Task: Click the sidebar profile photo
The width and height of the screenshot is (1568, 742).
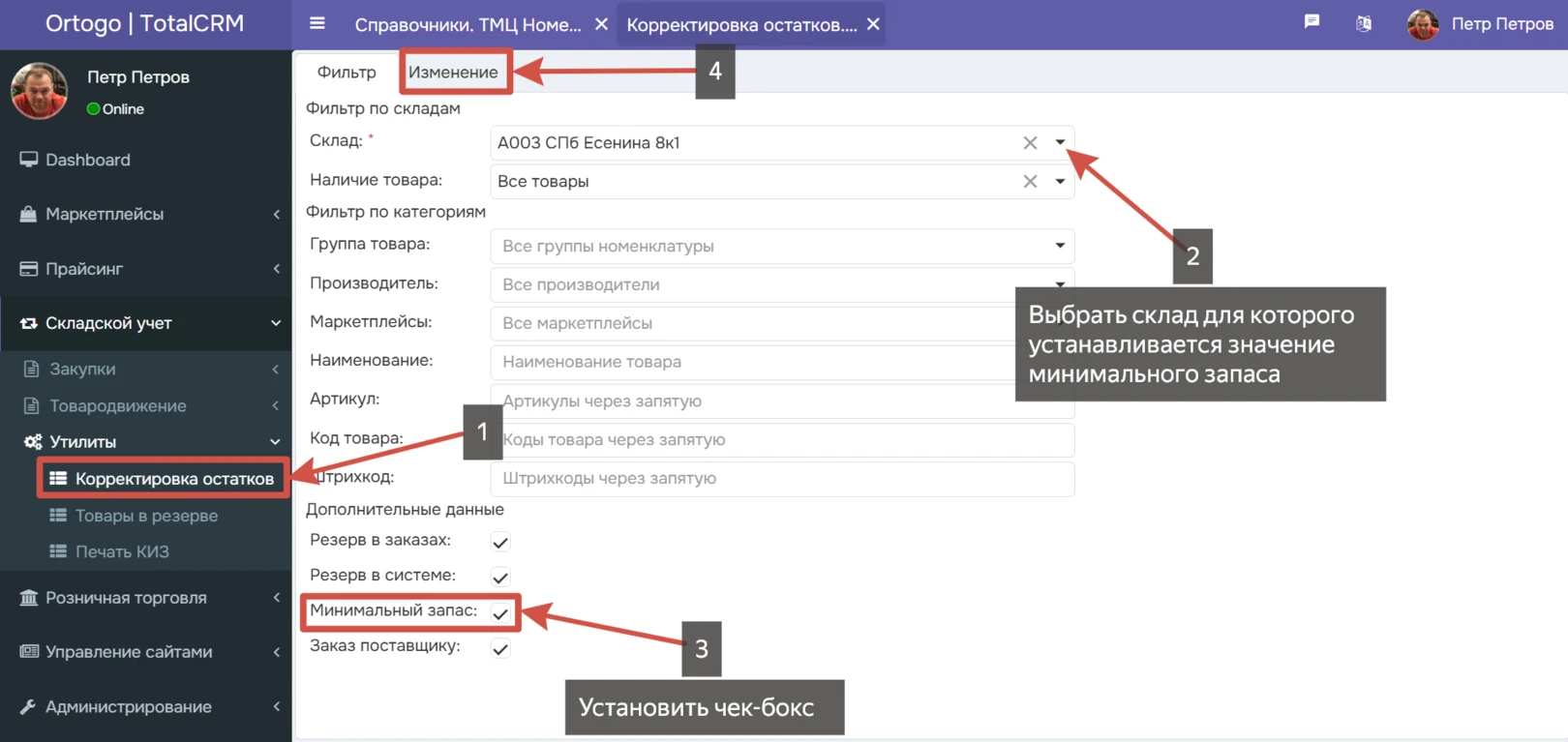Action: [x=39, y=90]
